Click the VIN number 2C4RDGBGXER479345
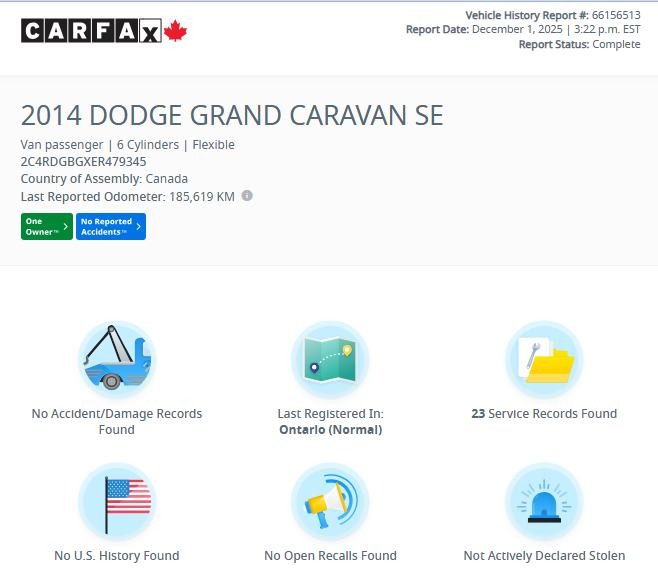 point(83,162)
